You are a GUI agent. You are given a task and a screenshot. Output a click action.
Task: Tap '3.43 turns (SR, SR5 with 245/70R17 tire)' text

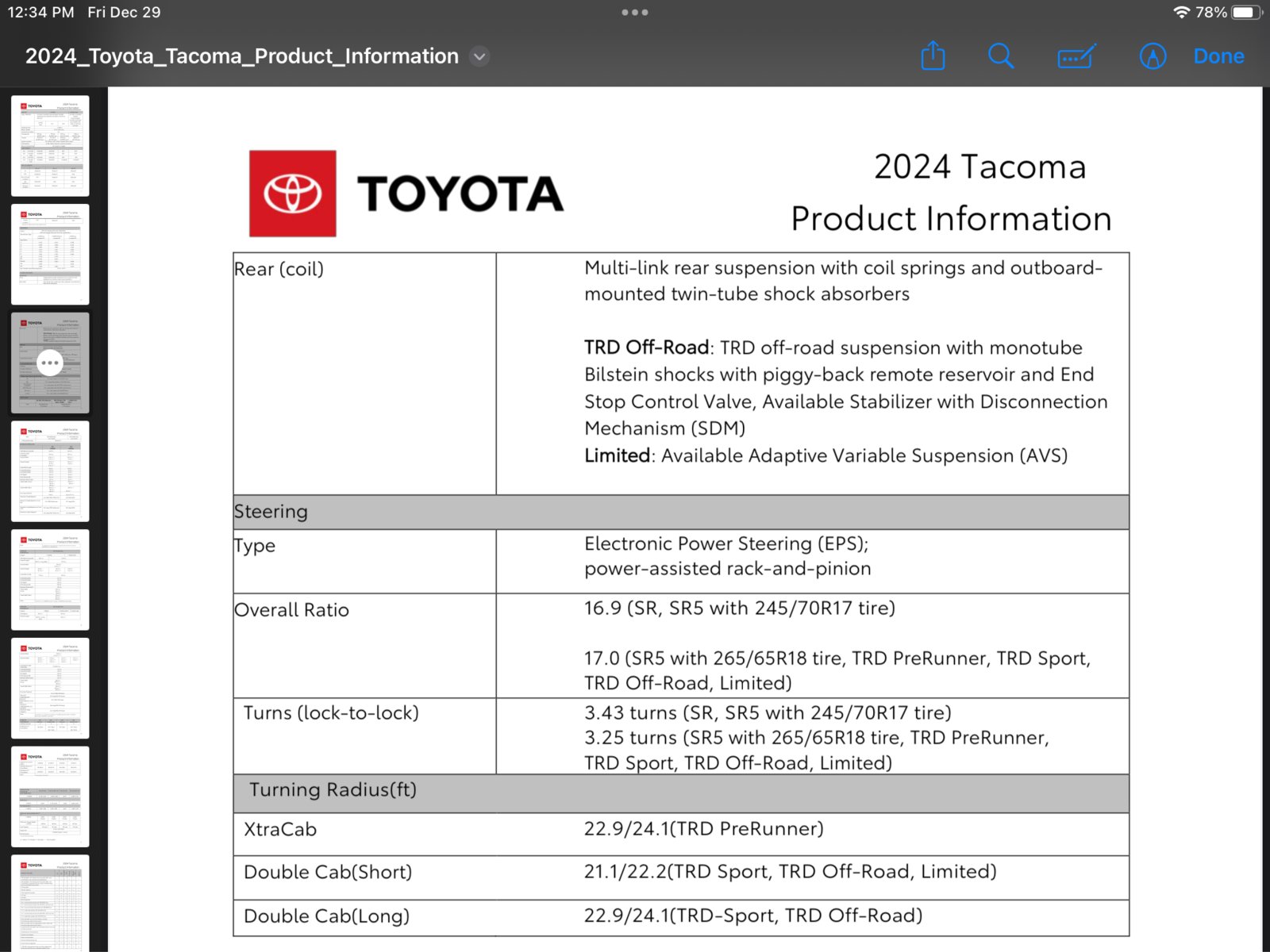point(768,712)
